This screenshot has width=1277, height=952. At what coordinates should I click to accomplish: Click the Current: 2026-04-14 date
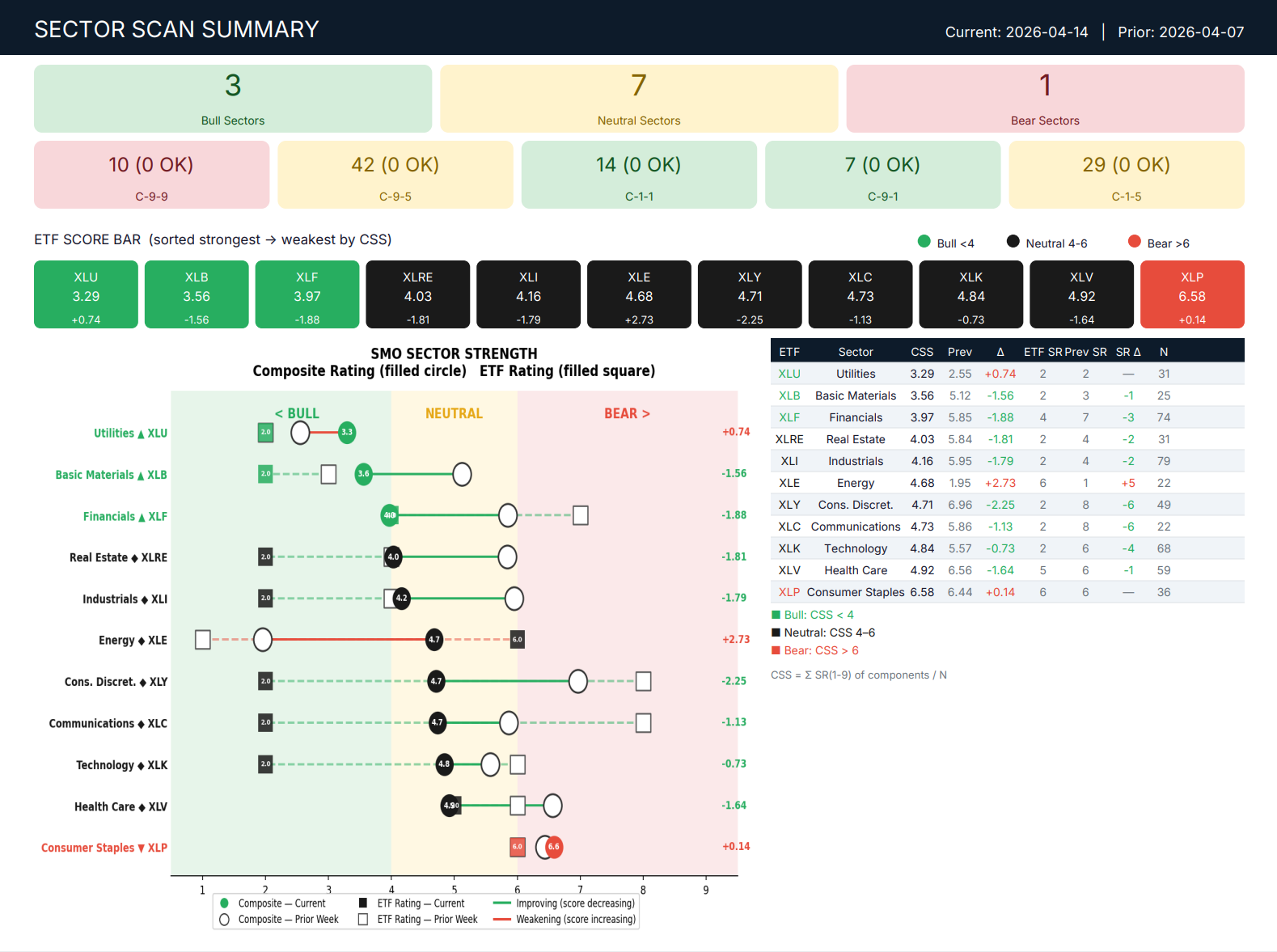1017,32
